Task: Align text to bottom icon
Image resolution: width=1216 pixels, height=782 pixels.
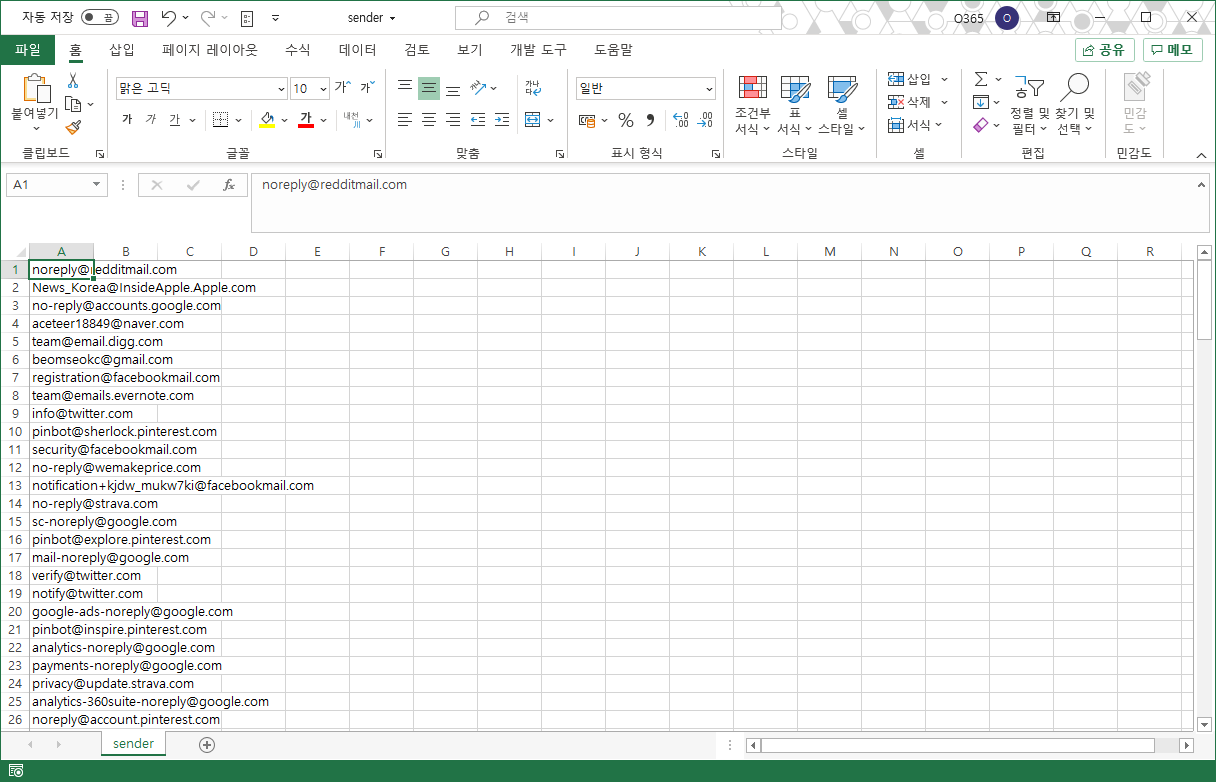Action: point(453,88)
